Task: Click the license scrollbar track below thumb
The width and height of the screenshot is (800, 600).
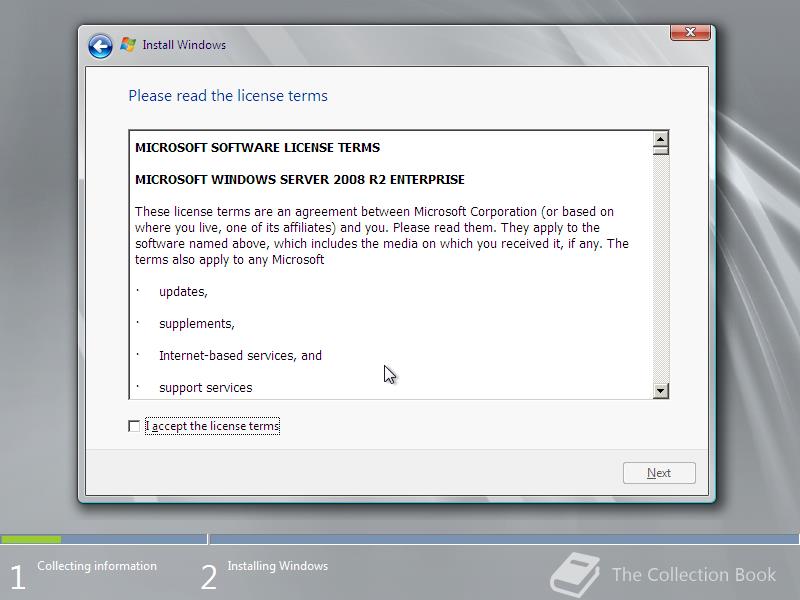Action: click(661, 269)
